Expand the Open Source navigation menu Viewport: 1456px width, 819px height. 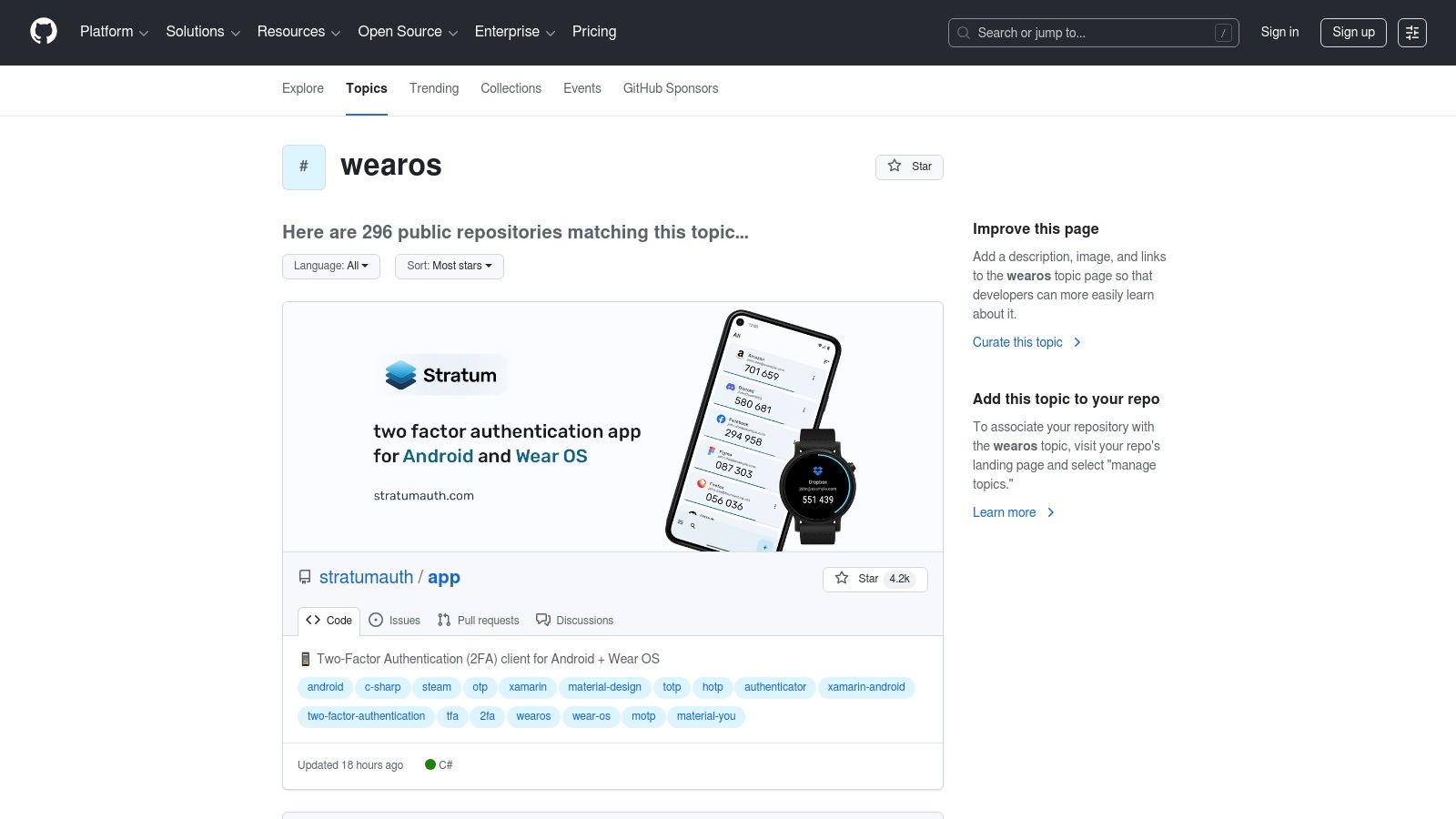(407, 32)
